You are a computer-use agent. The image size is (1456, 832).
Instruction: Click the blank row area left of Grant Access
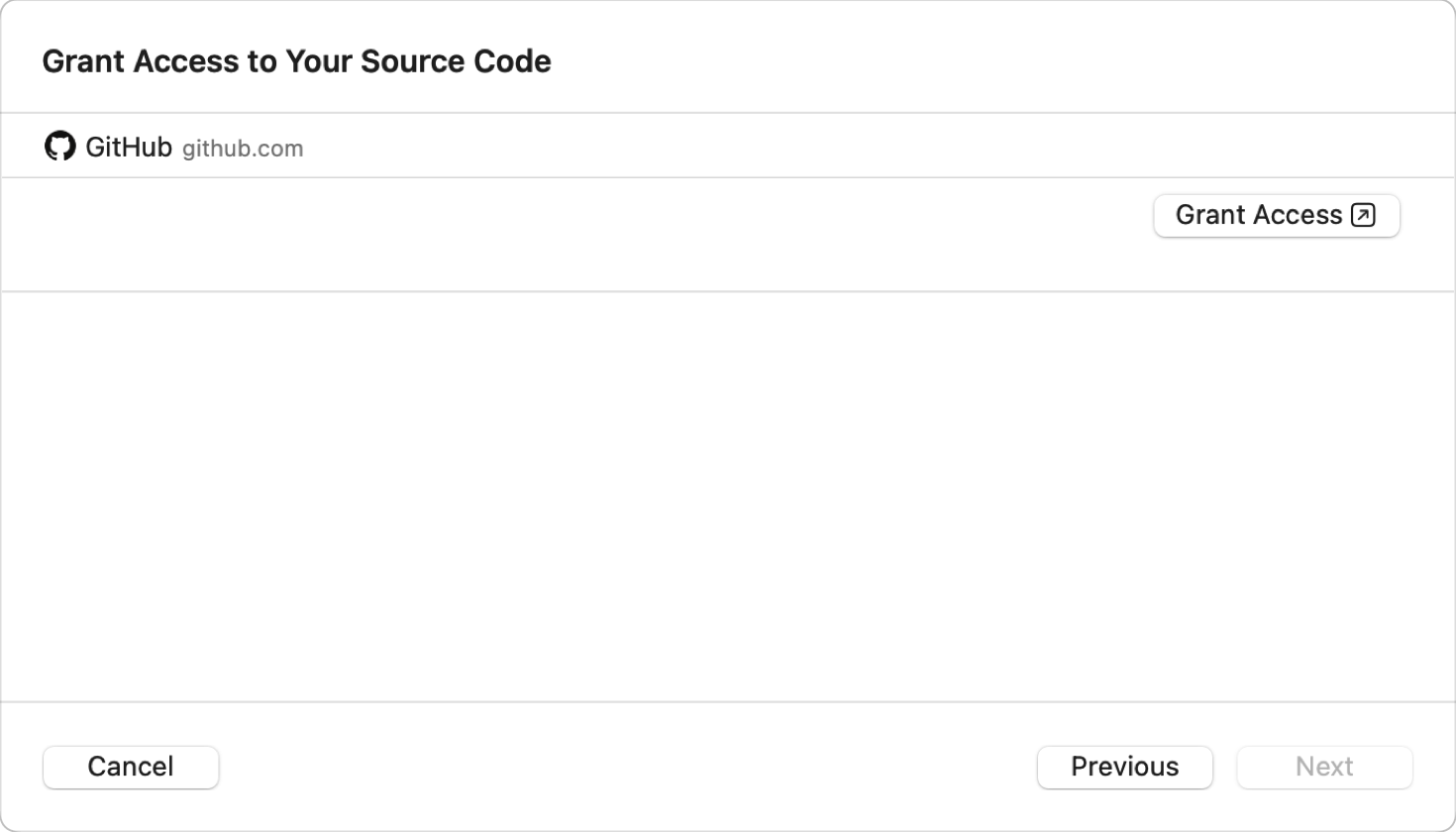tap(574, 234)
